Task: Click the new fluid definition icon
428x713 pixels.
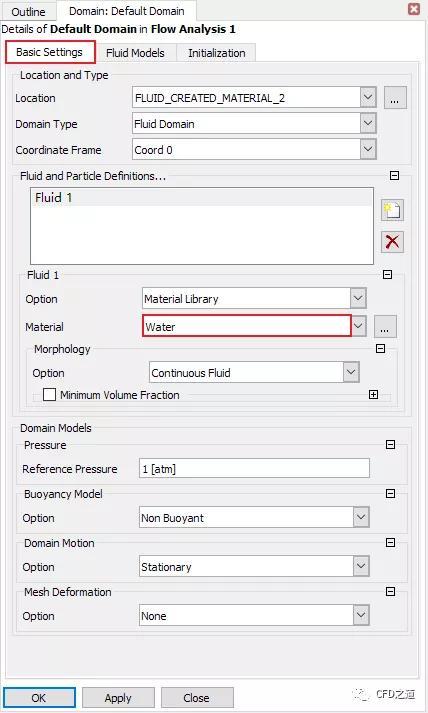Action: (392, 210)
